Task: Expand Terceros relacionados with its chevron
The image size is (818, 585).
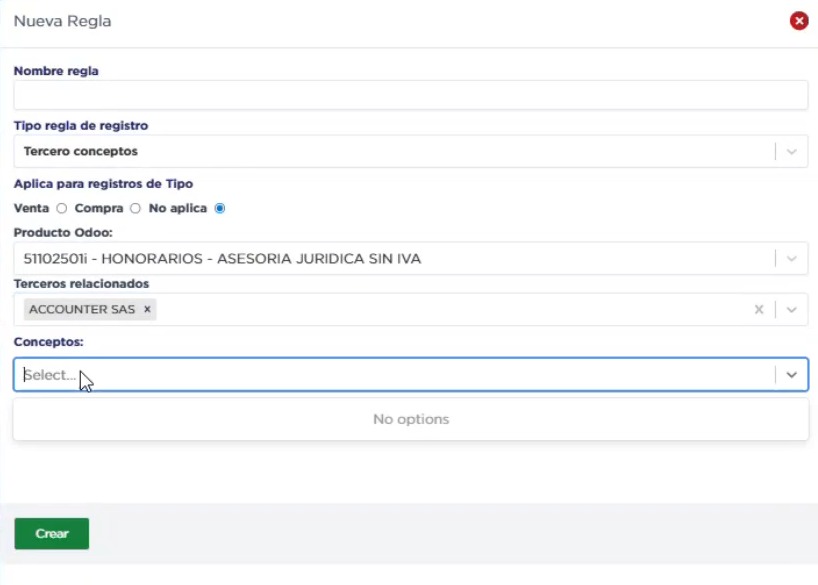Action: tap(792, 310)
